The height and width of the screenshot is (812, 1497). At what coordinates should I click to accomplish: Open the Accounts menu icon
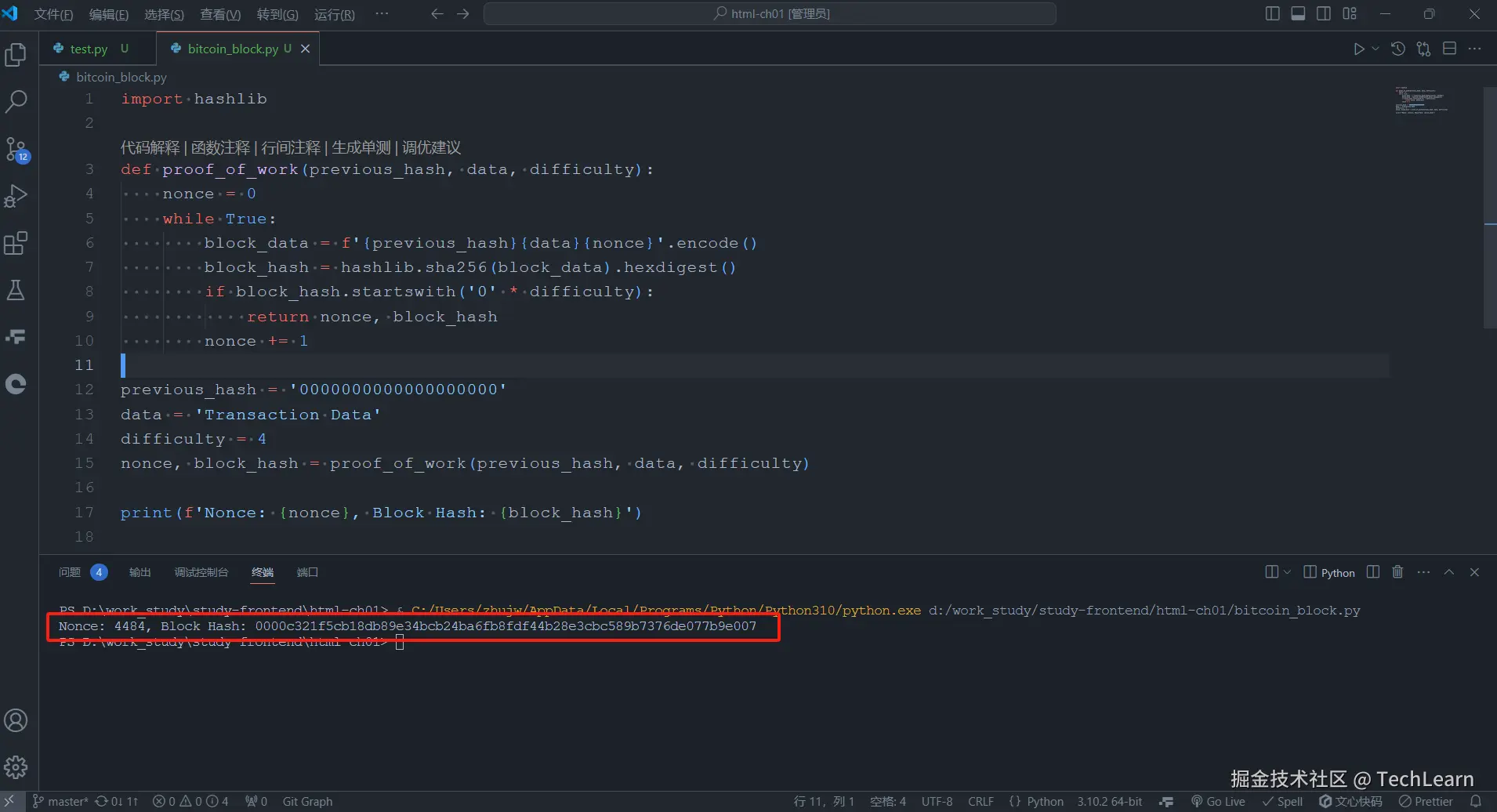coord(16,720)
